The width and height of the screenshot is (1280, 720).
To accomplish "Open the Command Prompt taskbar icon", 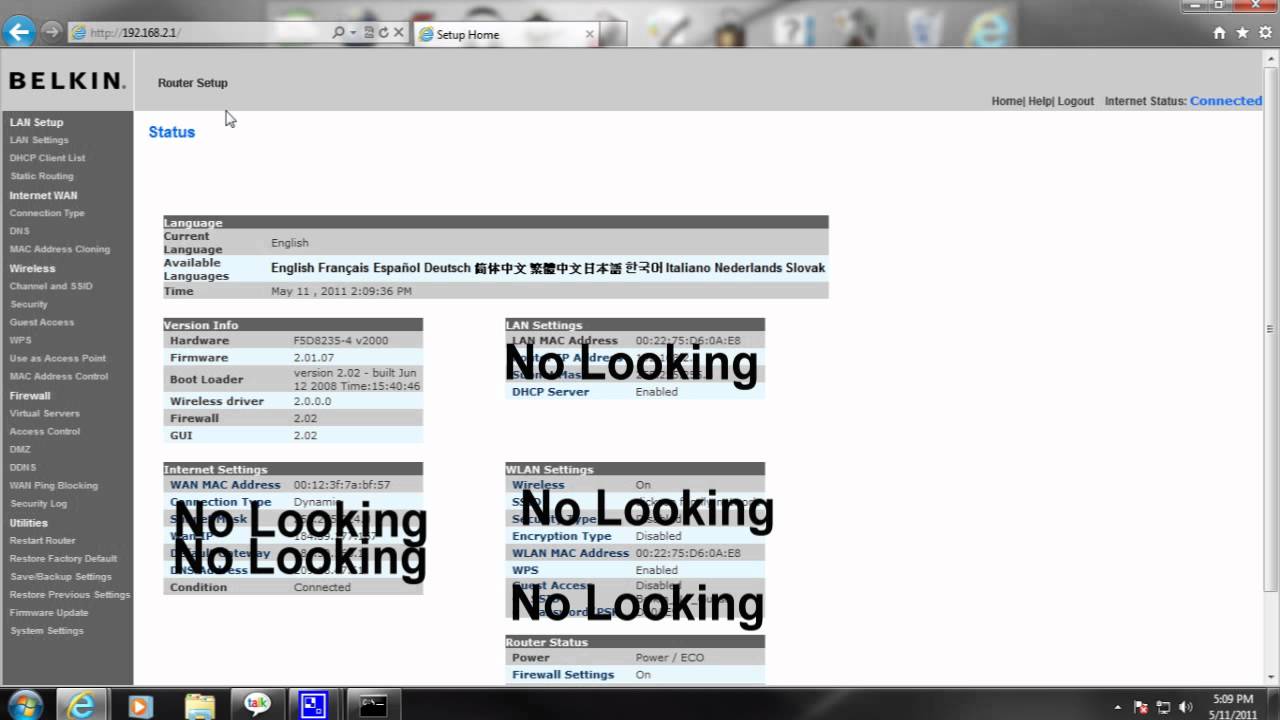I will point(373,704).
